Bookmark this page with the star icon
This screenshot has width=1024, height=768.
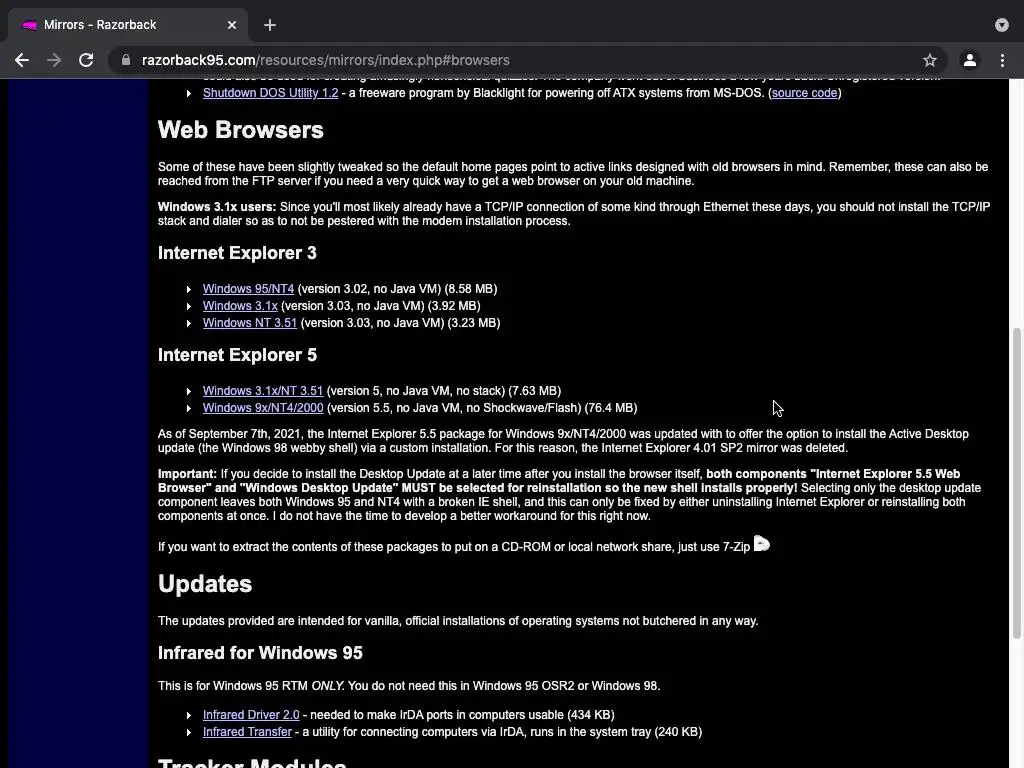point(930,60)
